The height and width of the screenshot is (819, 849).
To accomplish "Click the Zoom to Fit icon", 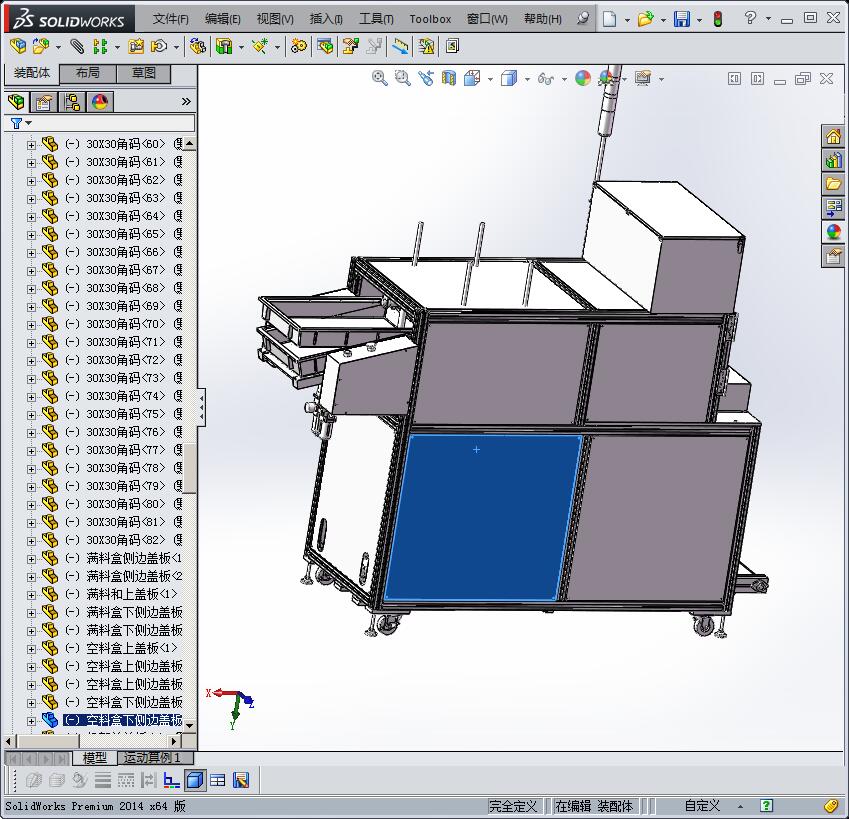I will [x=380, y=78].
